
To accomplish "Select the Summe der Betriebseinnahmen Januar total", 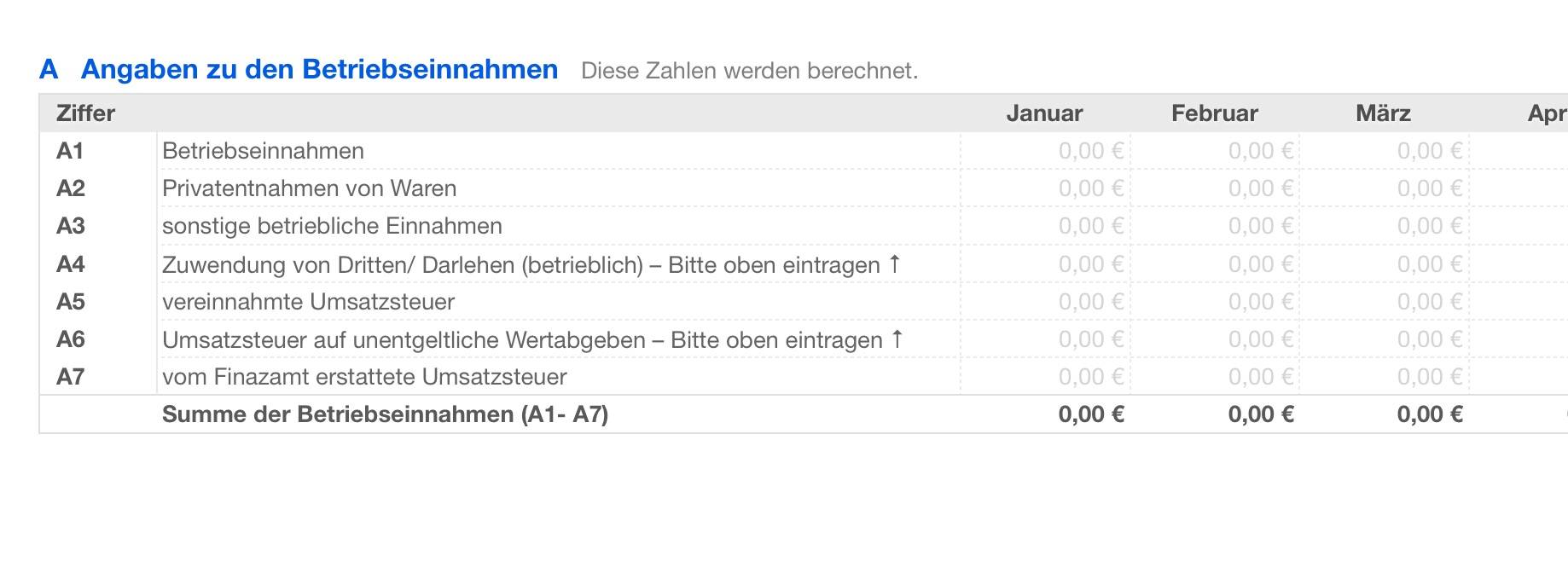I will coord(1090,414).
